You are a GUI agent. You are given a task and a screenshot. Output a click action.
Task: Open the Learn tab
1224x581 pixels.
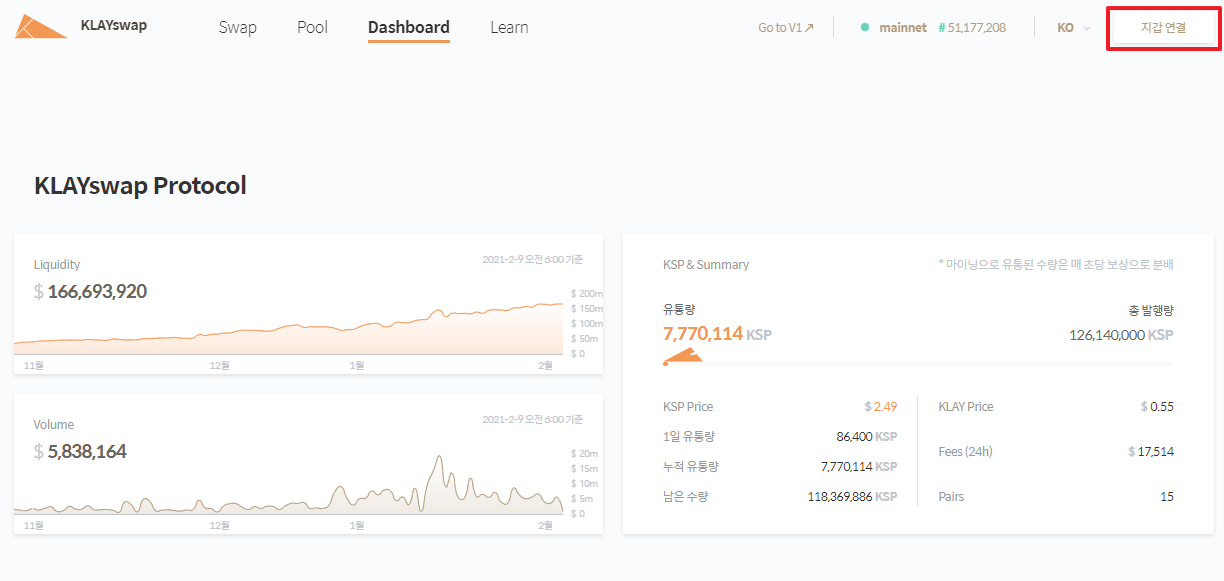[509, 27]
